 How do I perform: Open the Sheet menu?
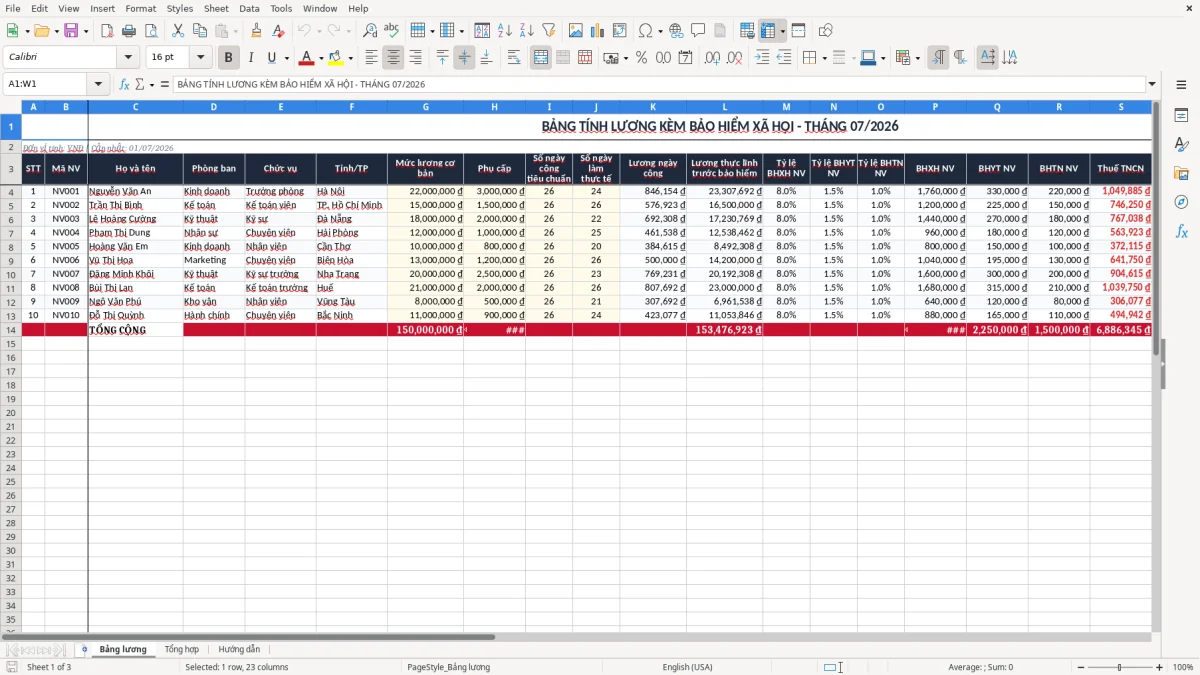point(216,8)
